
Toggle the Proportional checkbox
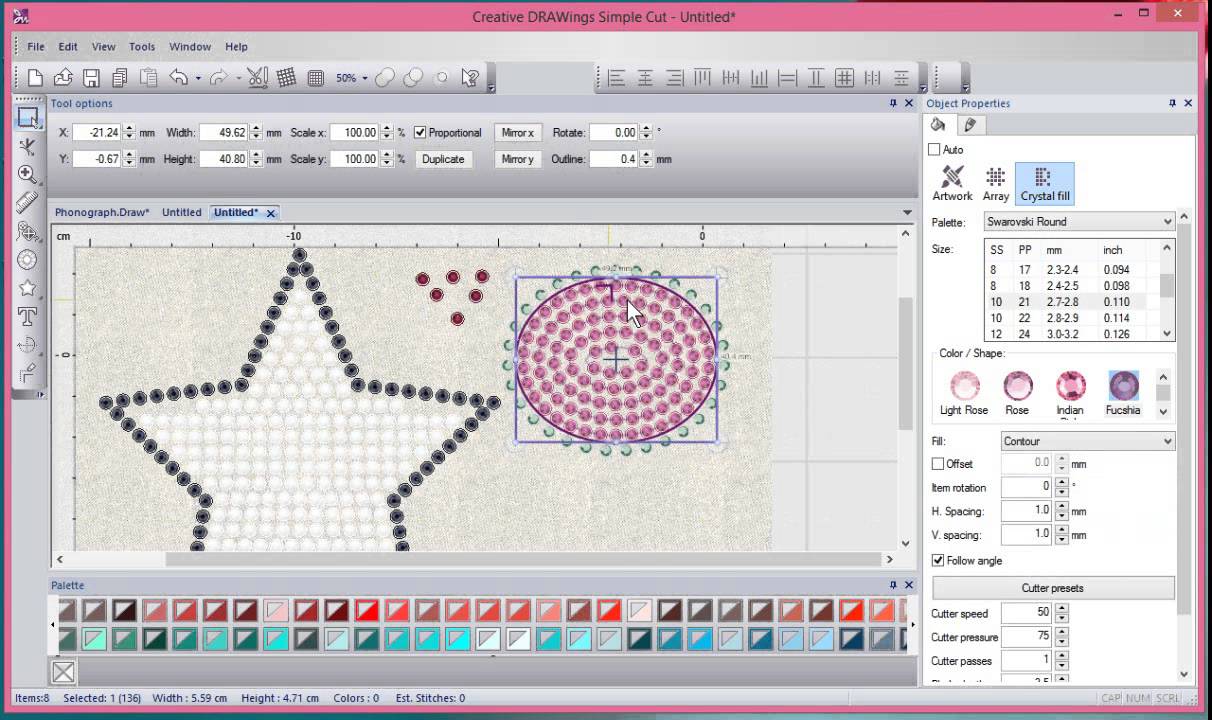point(420,132)
